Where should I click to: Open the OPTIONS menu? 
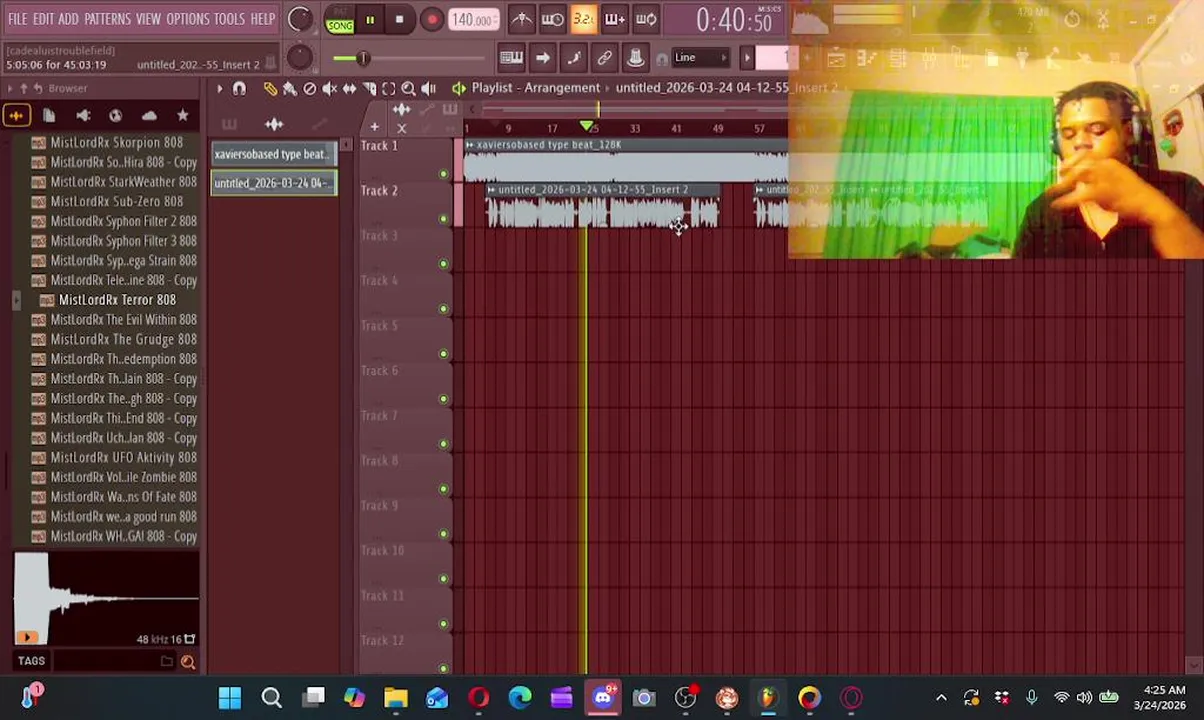187,19
